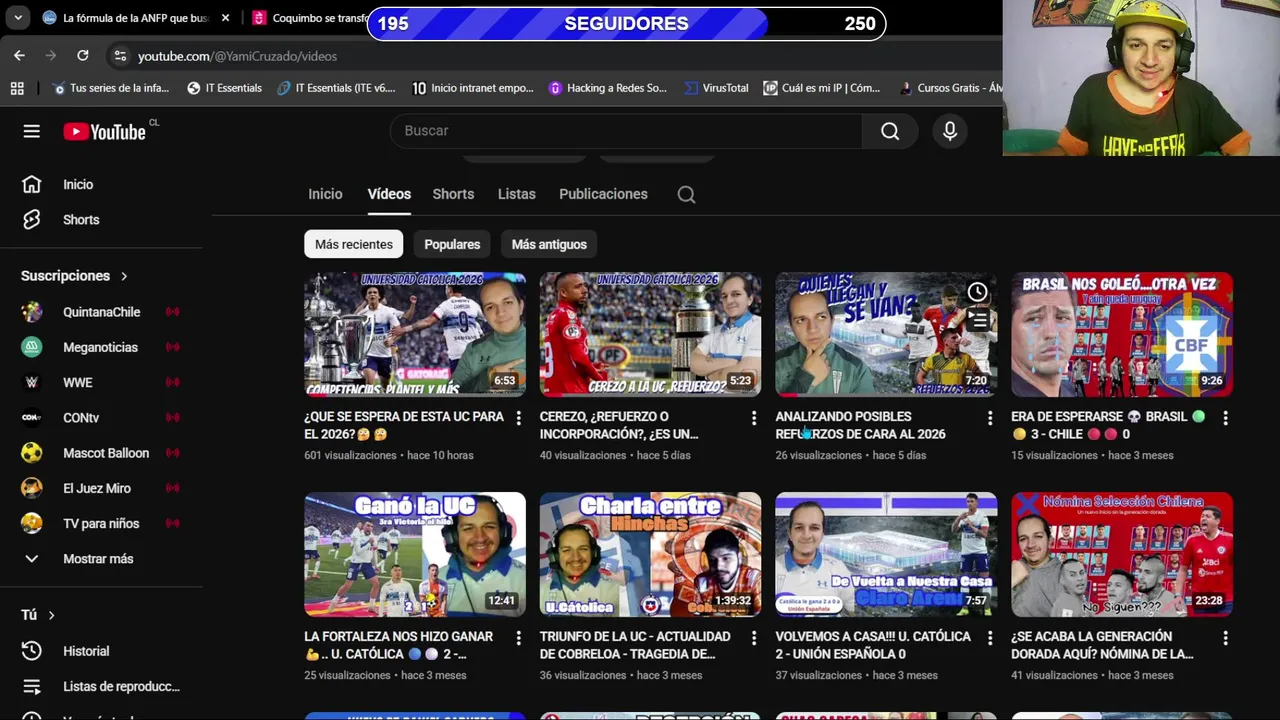Switch to channel Shorts tab
This screenshot has height=720, width=1280.
[x=453, y=194]
